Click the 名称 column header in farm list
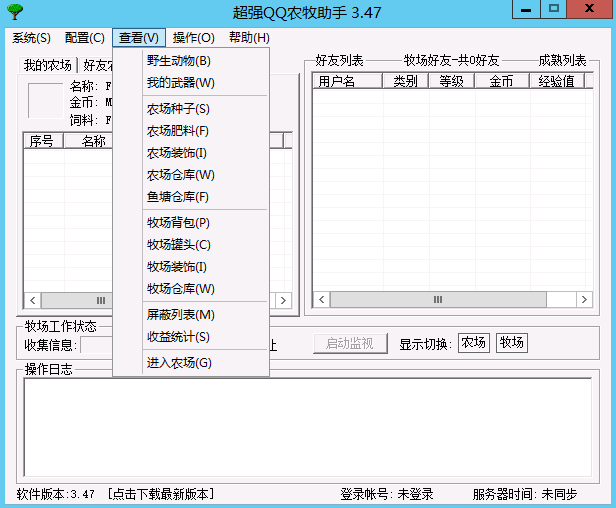This screenshot has height=508, width=616. coord(88,141)
